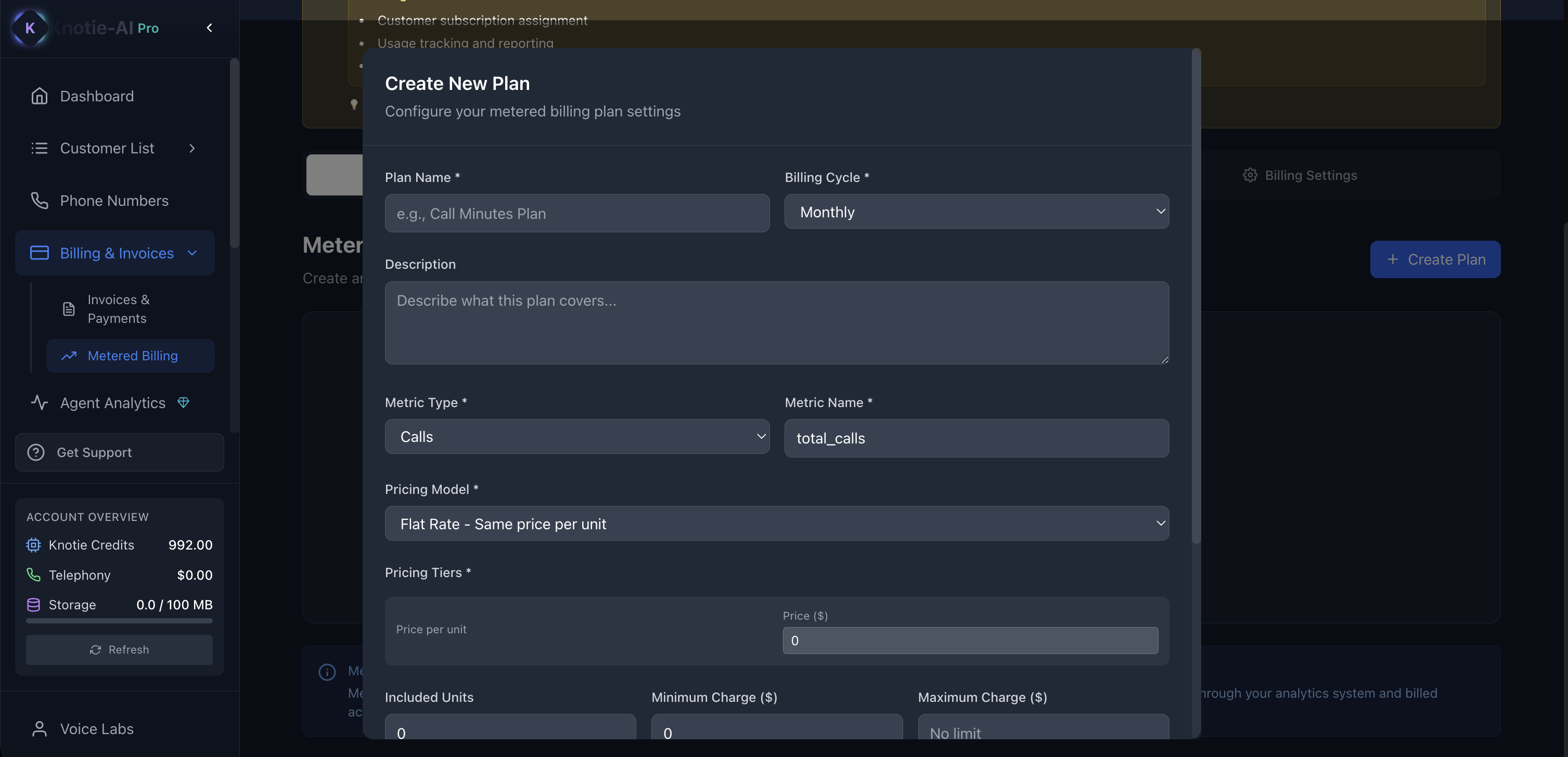
Task: Open the Billing Cycle dropdown
Action: click(x=976, y=212)
